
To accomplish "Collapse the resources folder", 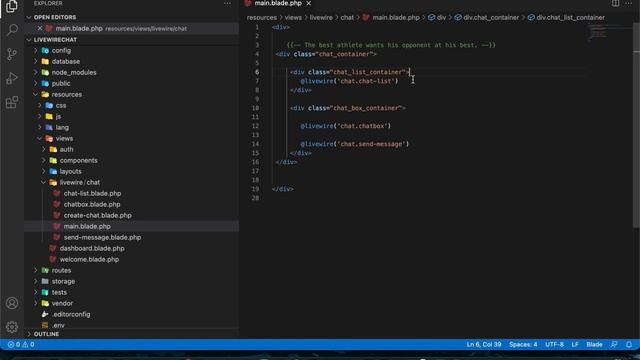I will point(67,95).
